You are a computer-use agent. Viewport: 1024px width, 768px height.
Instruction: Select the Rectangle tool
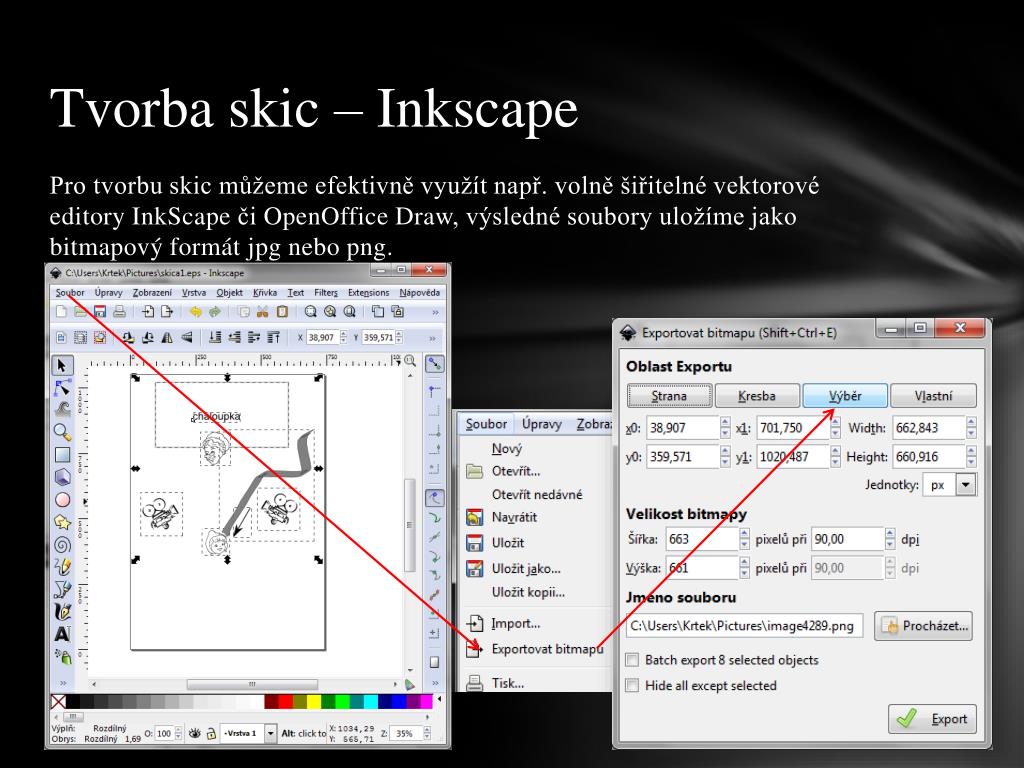(x=62, y=455)
